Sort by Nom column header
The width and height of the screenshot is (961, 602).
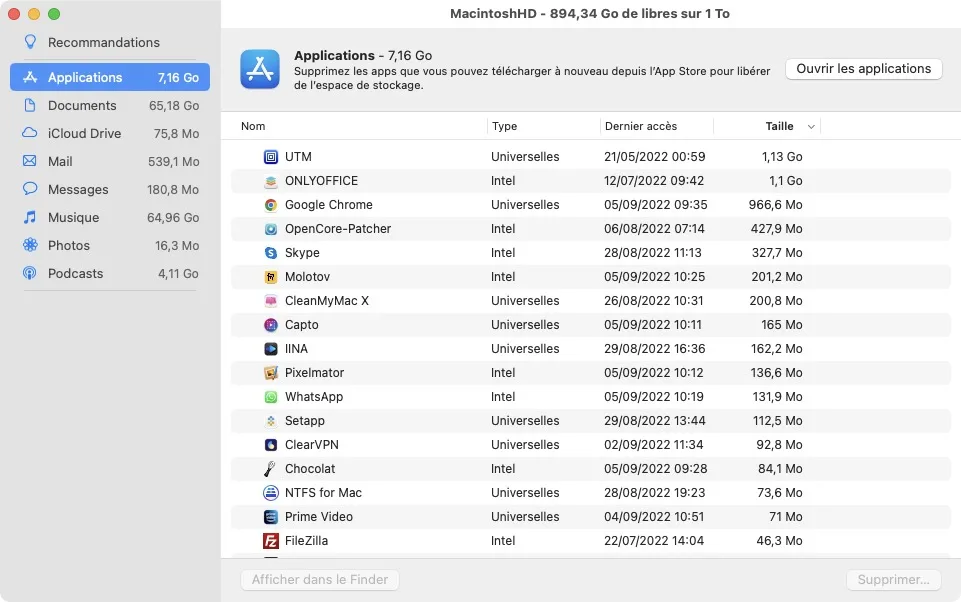[253, 126]
